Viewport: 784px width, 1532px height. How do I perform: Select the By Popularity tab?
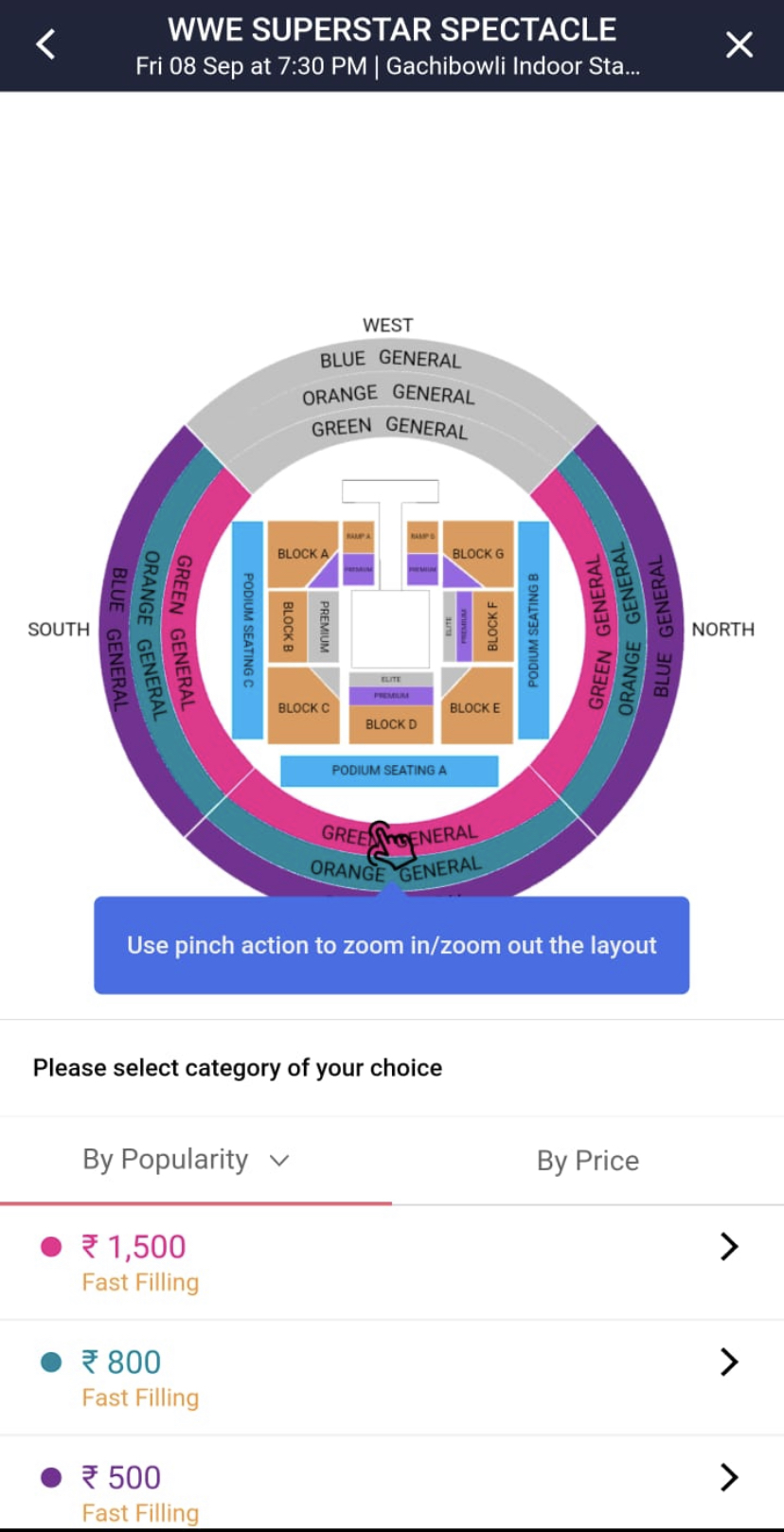[166, 1160]
